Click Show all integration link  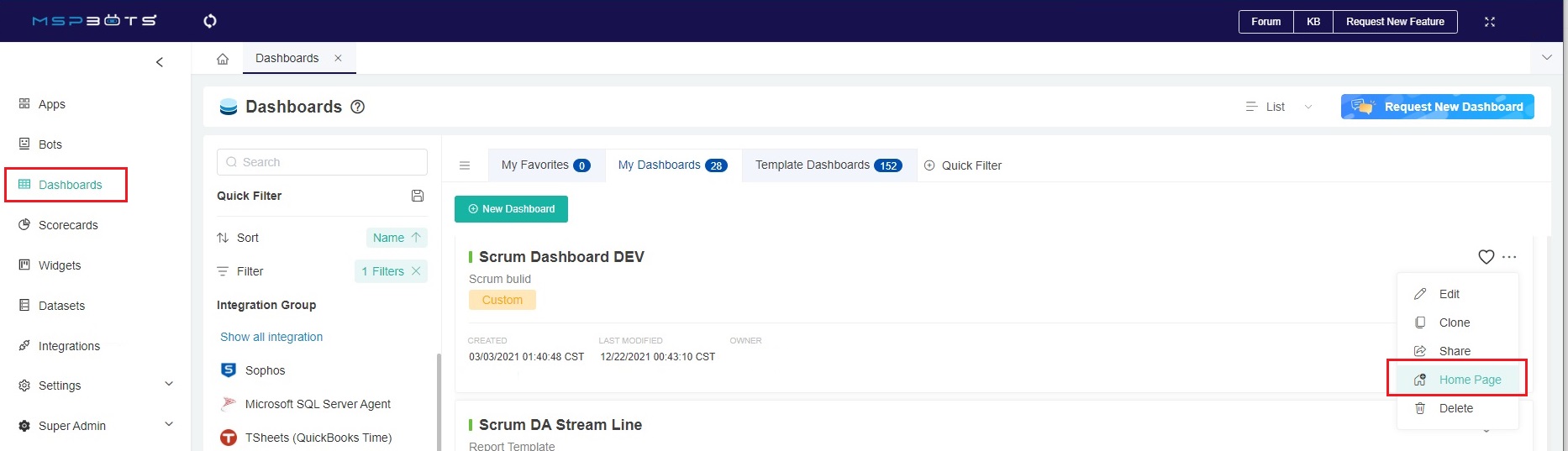coord(271,337)
